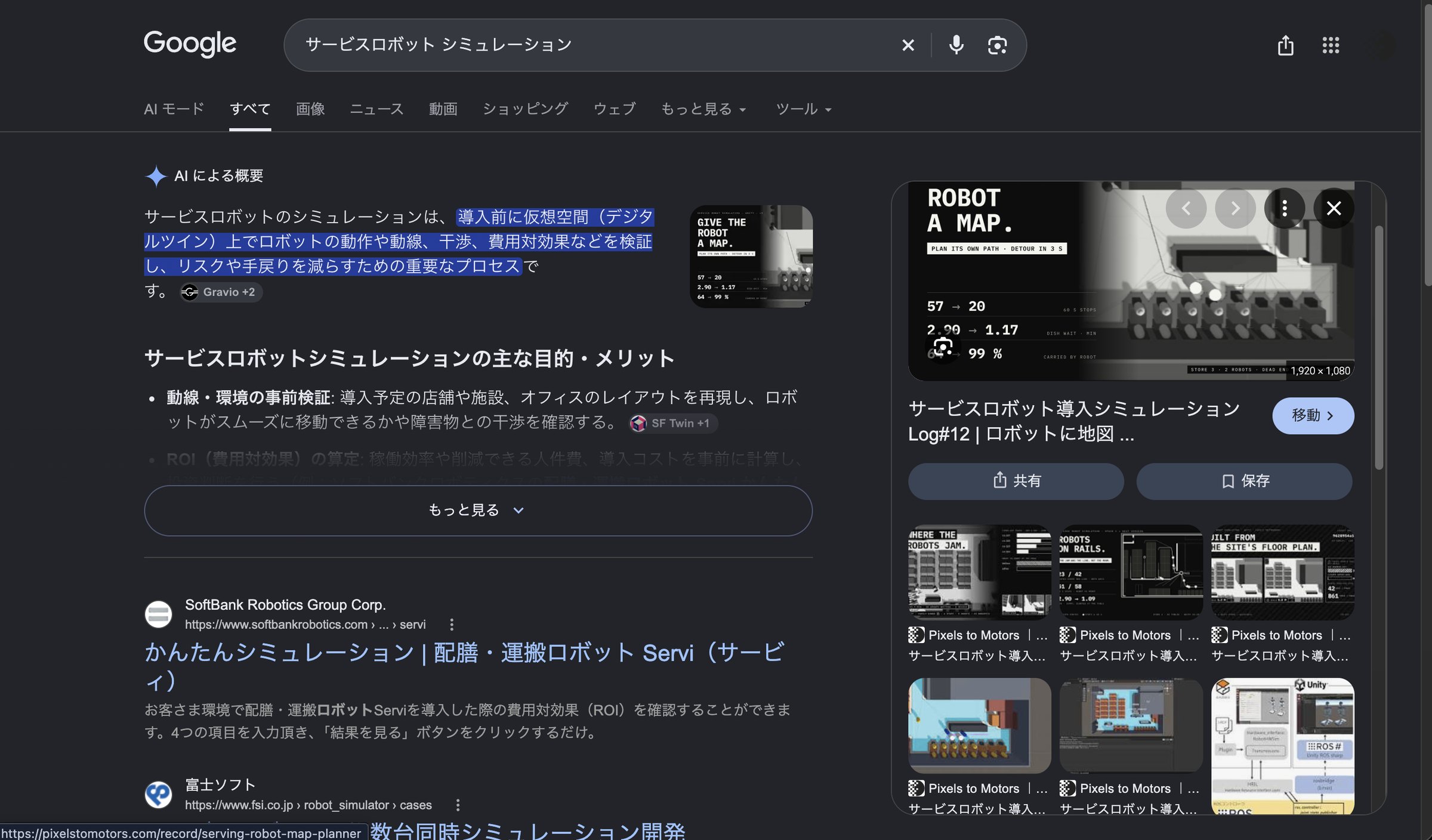Click the SF Twin +1 source chip

point(673,424)
